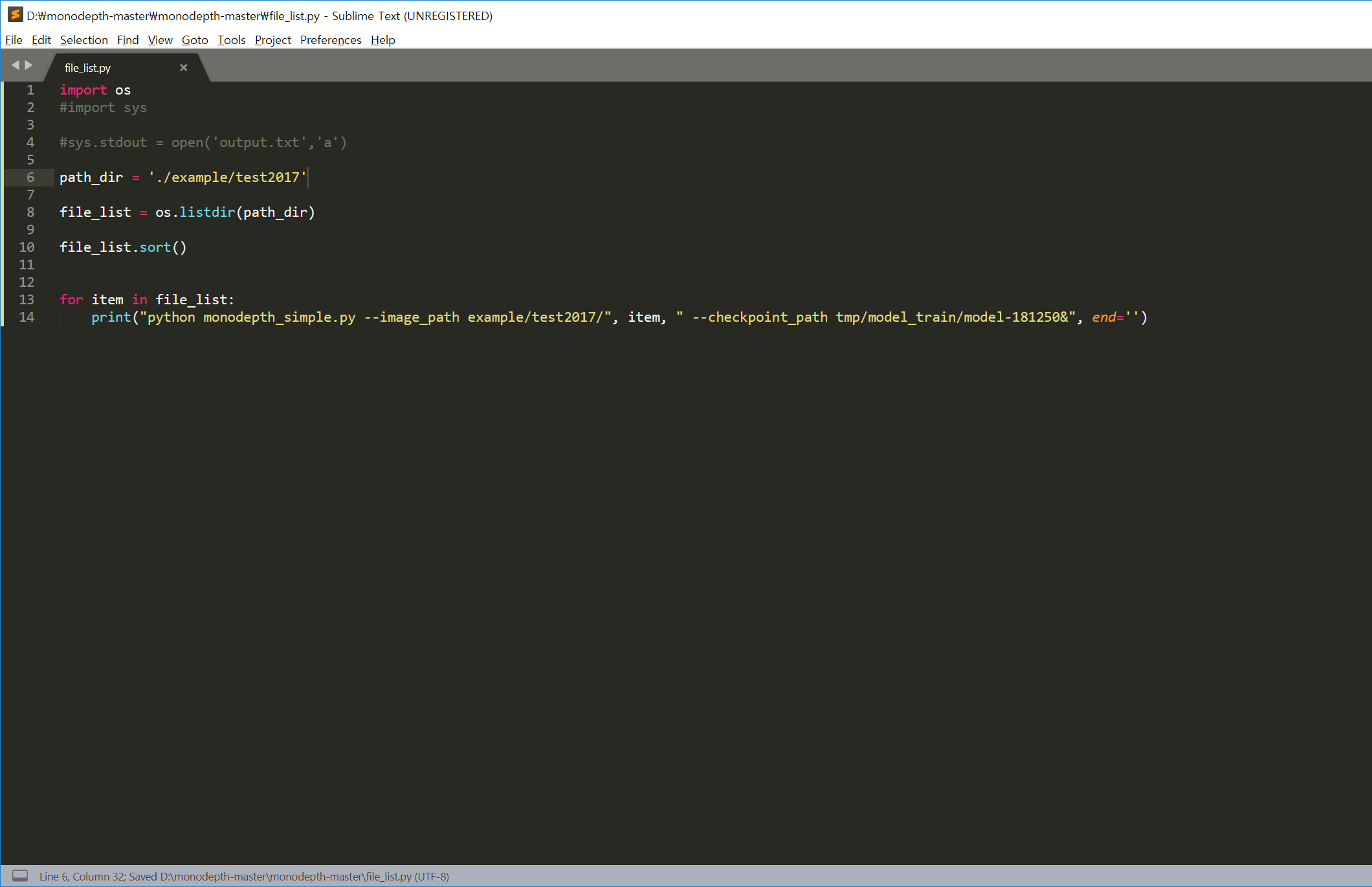The width and height of the screenshot is (1372, 887).
Task: Place cursor on the listdir line
Action: tap(207, 212)
